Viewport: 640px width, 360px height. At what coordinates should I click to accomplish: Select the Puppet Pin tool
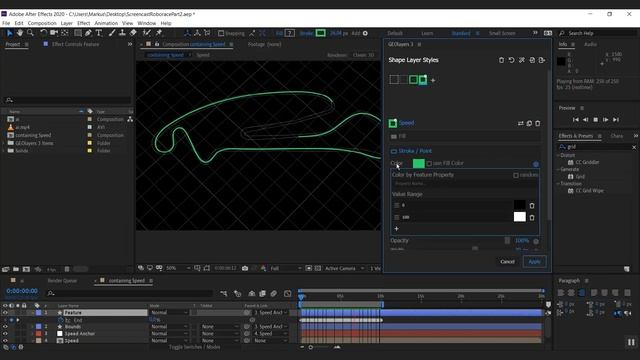pos(159,33)
